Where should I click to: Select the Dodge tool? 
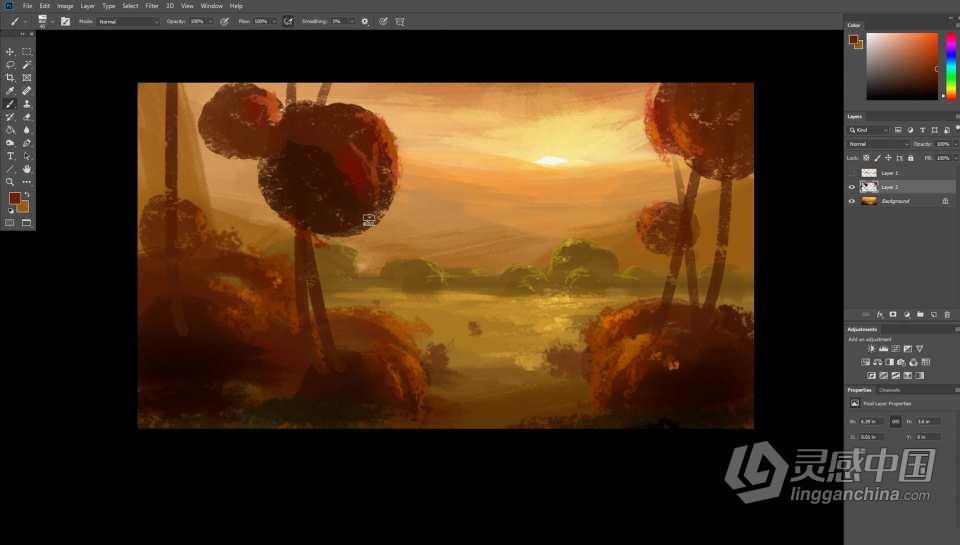pos(10,143)
